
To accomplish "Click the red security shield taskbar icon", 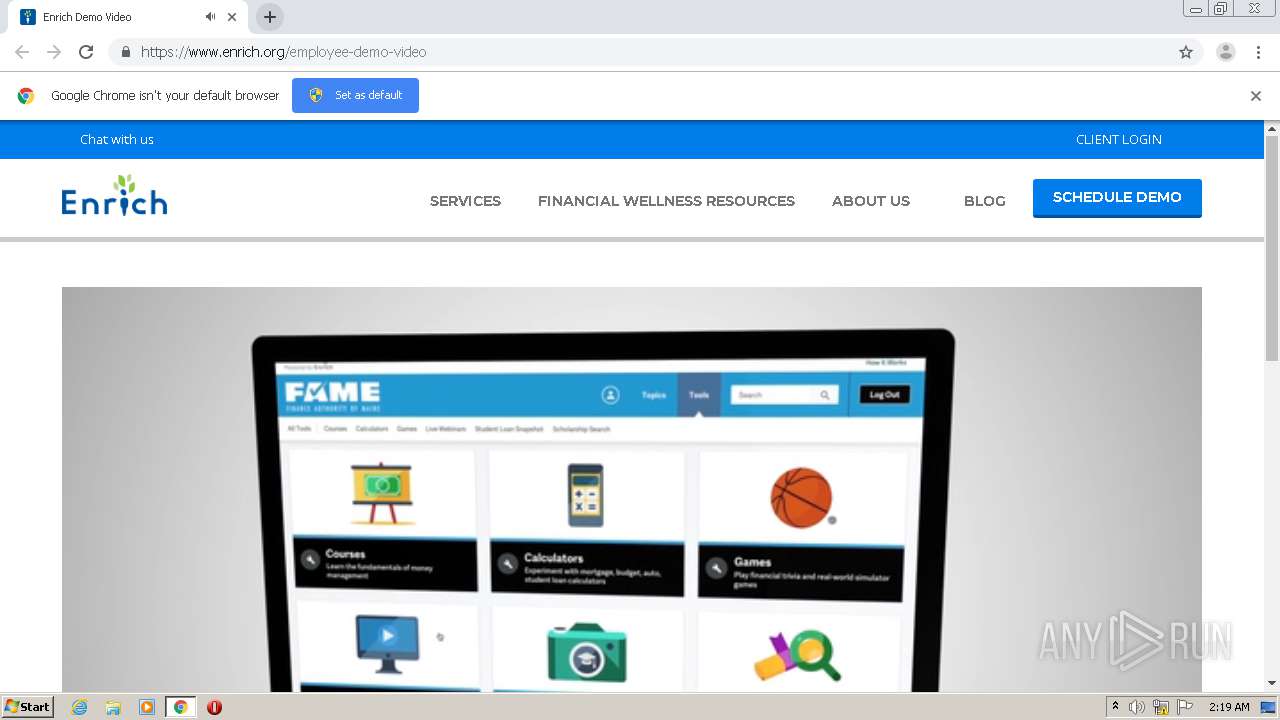I will coord(214,707).
